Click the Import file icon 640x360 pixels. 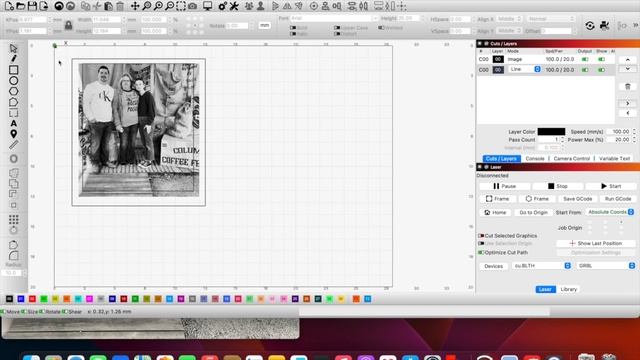click(x=43, y=6)
